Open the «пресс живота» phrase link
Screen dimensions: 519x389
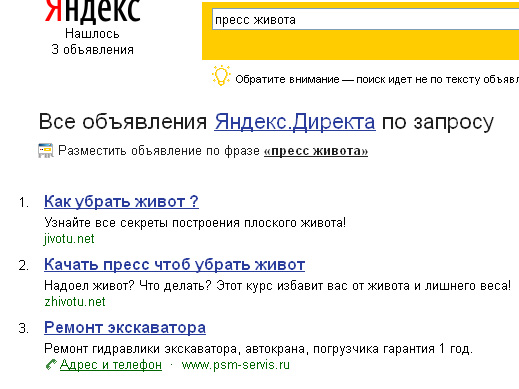click(x=316, y=151)
